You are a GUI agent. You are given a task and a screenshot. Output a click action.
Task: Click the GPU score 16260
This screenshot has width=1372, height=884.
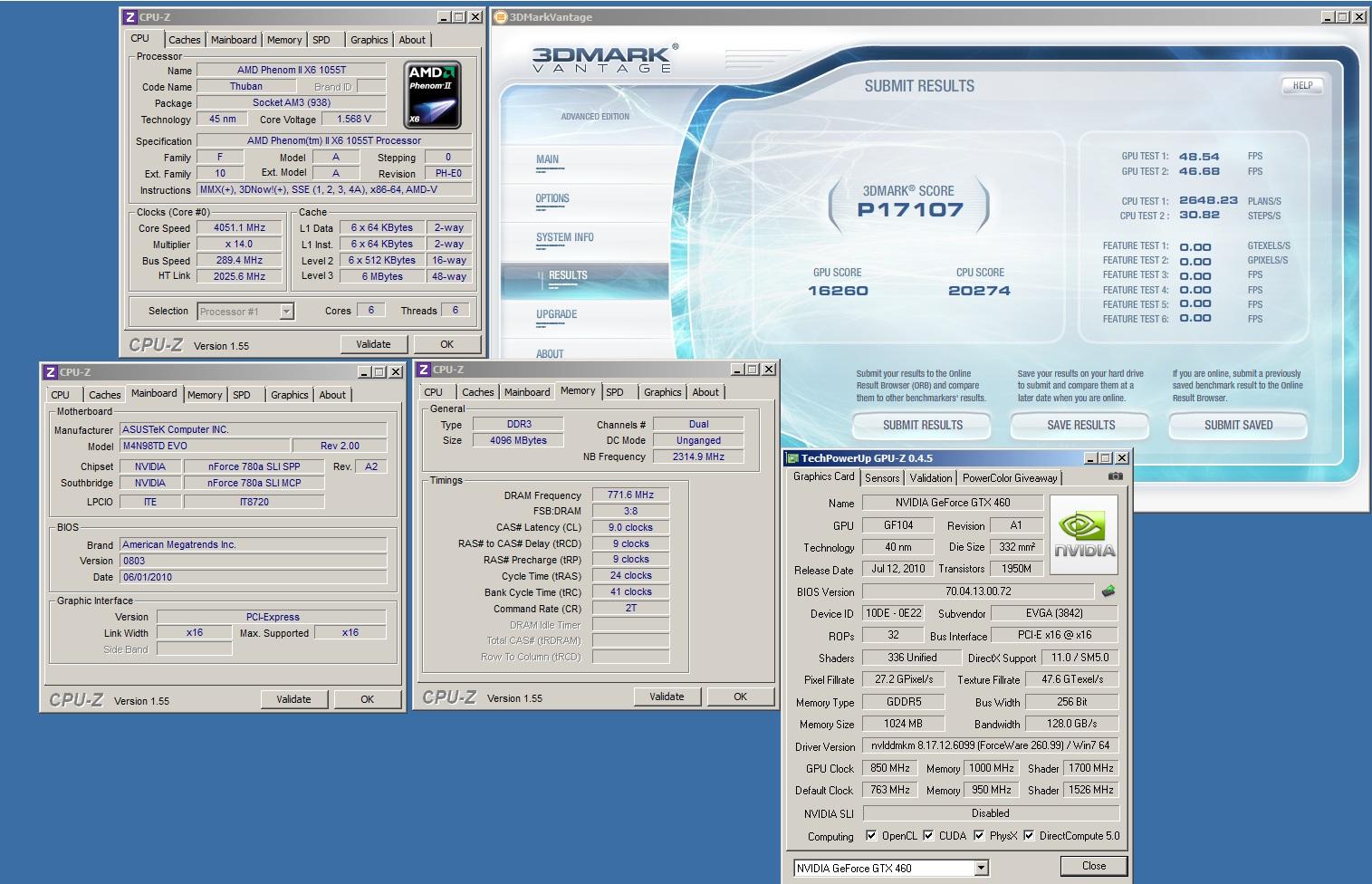(838, 291)
